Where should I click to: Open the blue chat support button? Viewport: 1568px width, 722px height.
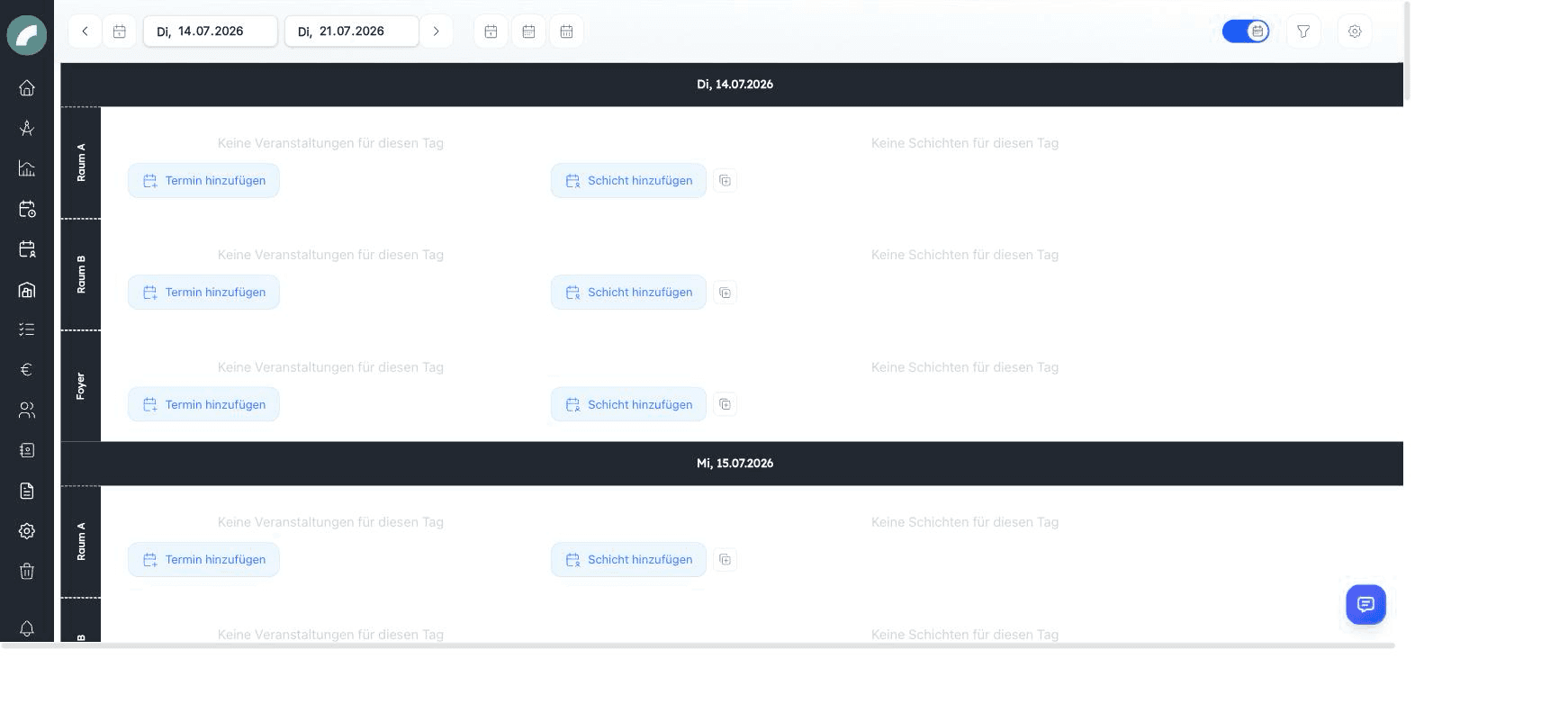(x=1365, y=605)
